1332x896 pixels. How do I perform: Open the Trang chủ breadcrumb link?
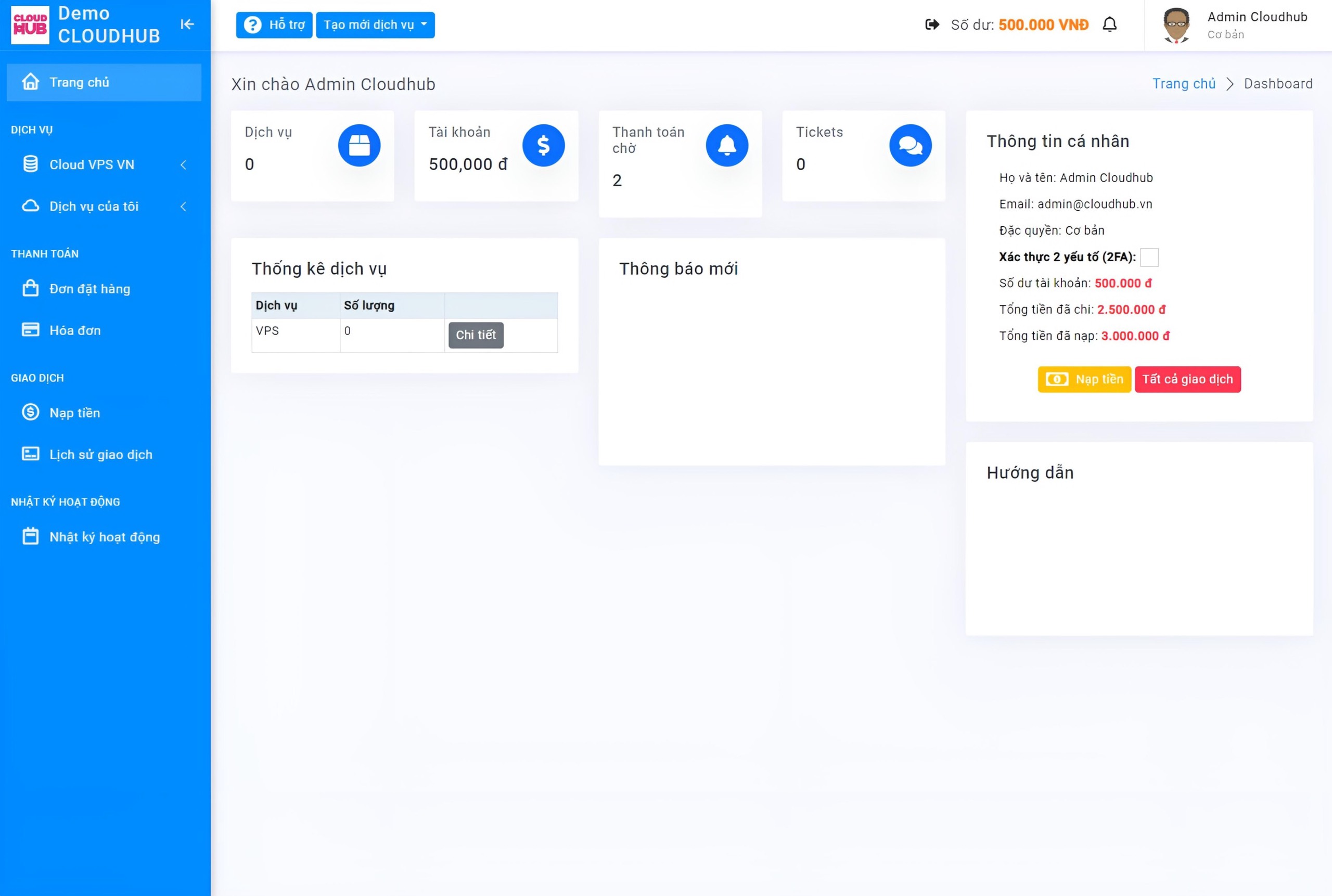1184,83
